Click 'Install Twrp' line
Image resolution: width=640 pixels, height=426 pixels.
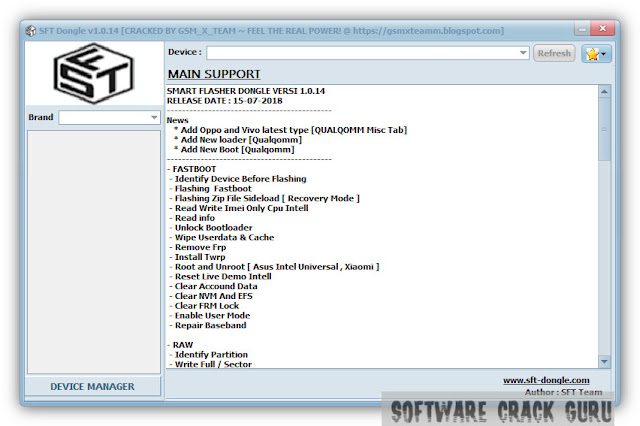coord(200,257)
